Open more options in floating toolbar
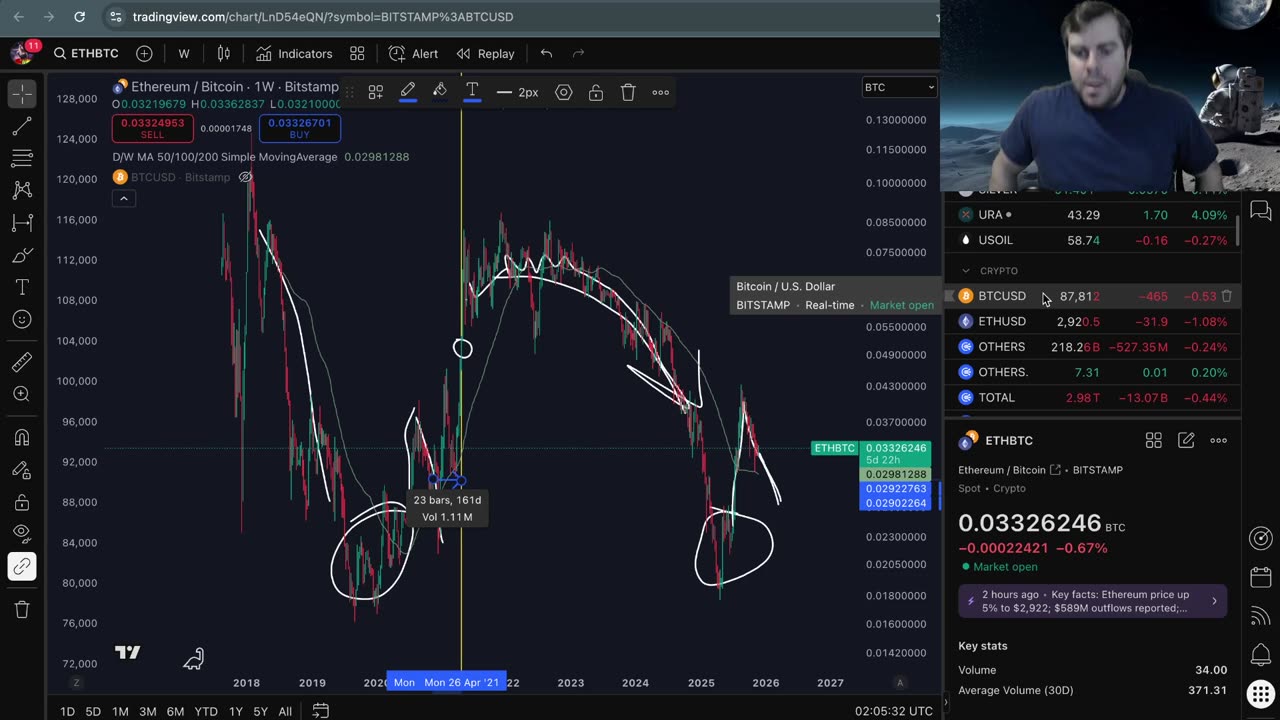The width and height of the screenshot is (1280, 720). pyautogui.click(x=660, y=92)
